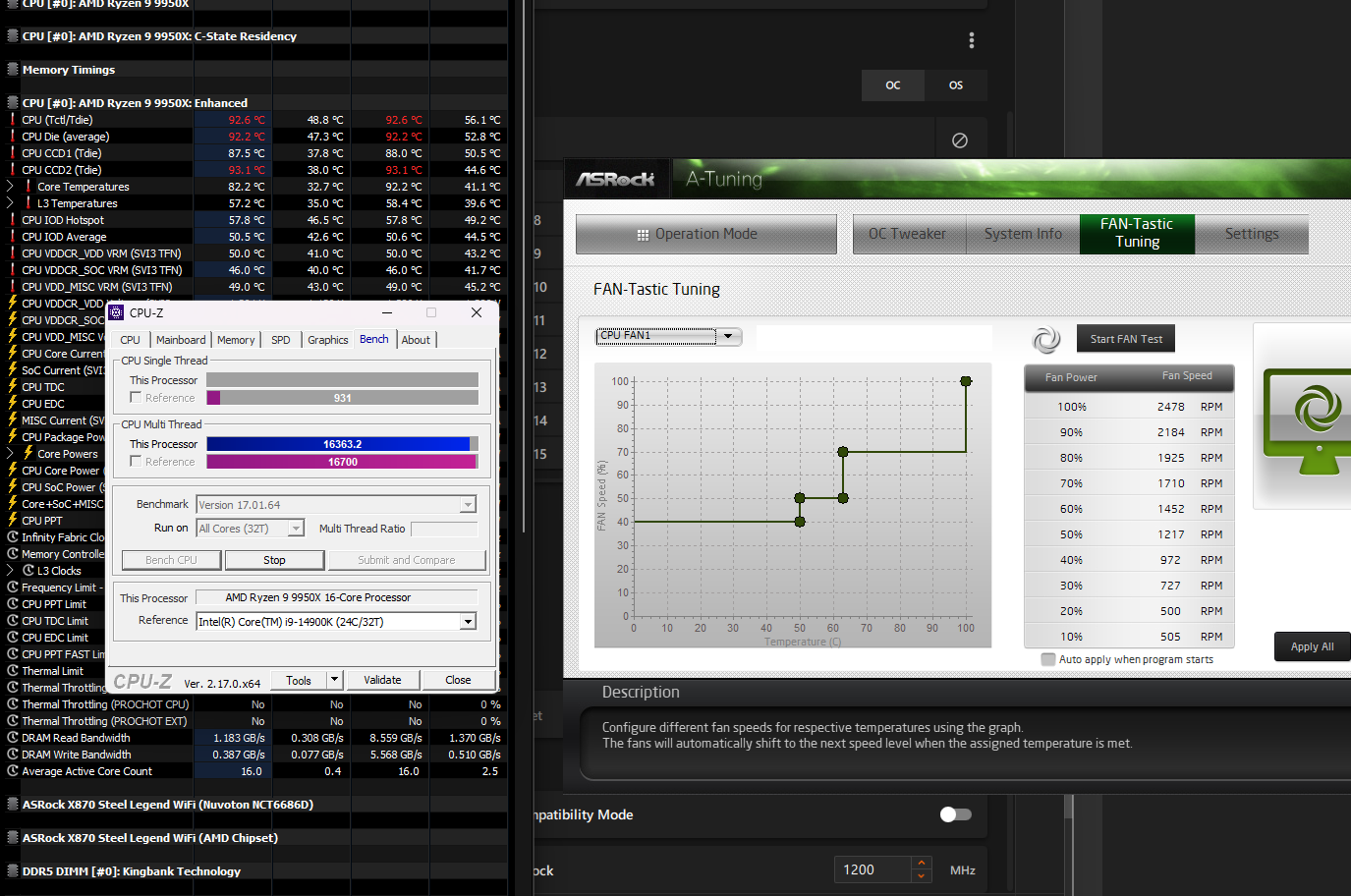
Task: Select the 70% fan speed curve point
Action: point(843,452)
